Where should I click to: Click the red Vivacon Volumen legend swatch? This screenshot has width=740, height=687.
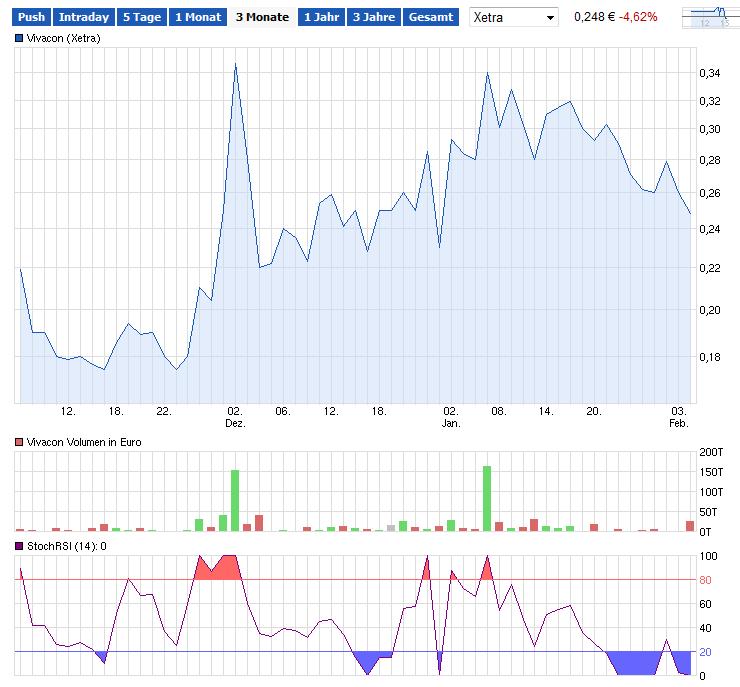pyautogui.click(x=19, y=441)
